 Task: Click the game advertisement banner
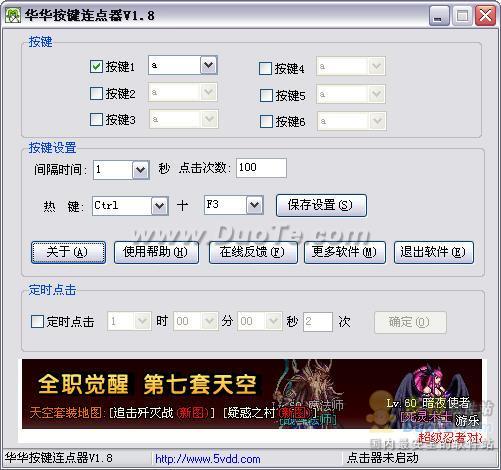(252, 394)
